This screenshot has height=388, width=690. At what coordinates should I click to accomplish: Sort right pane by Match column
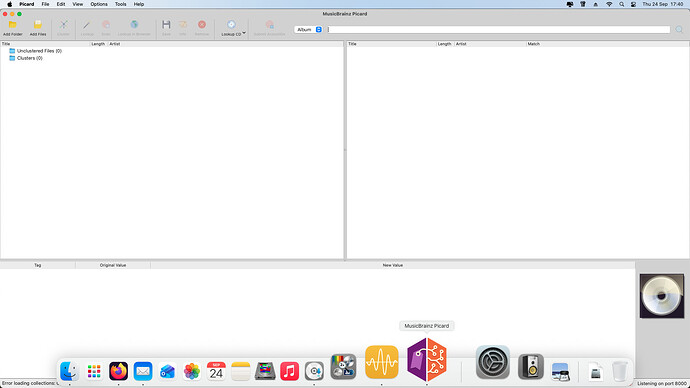click(607, 44)
